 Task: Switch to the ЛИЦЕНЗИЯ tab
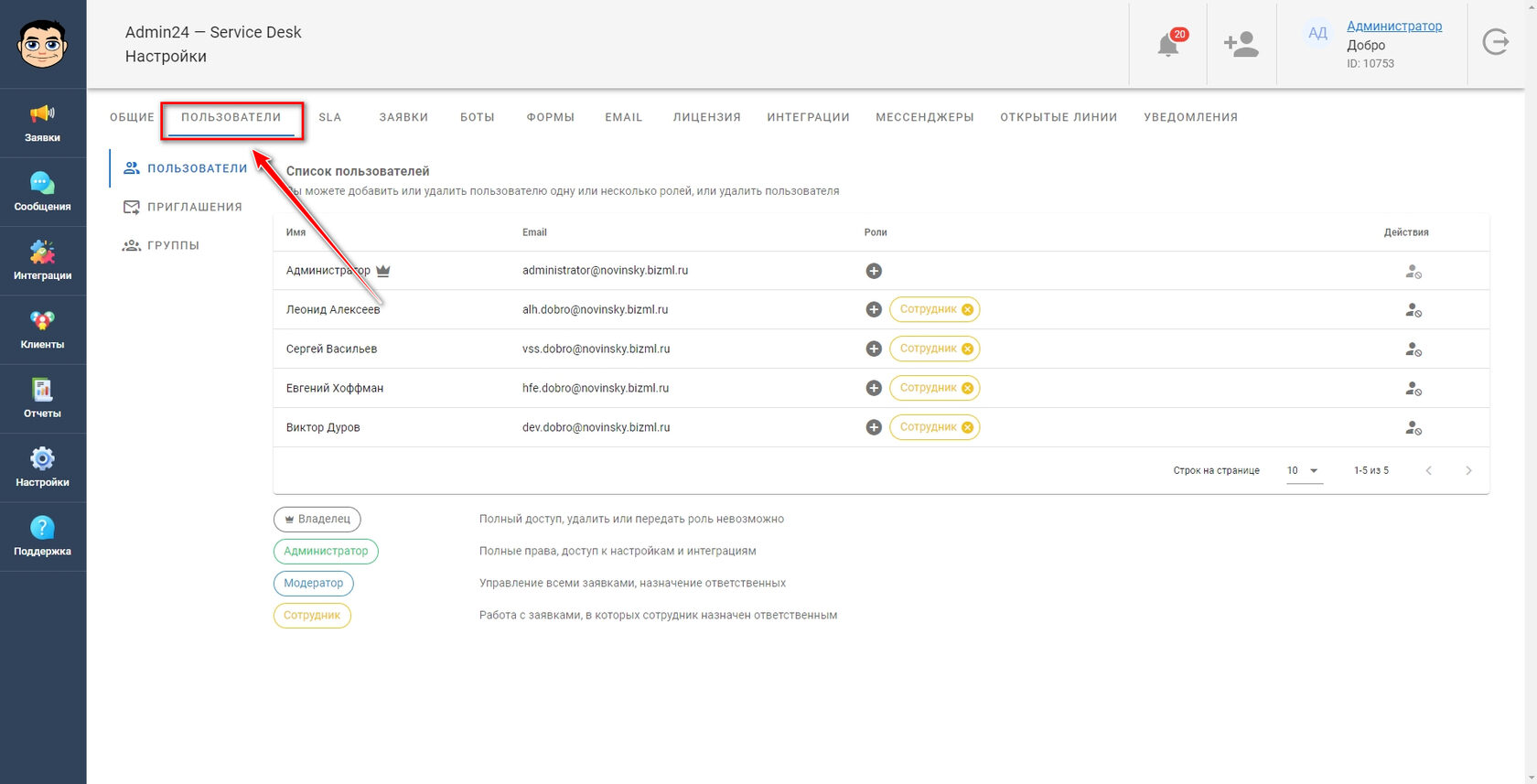(x=706, y=117)
